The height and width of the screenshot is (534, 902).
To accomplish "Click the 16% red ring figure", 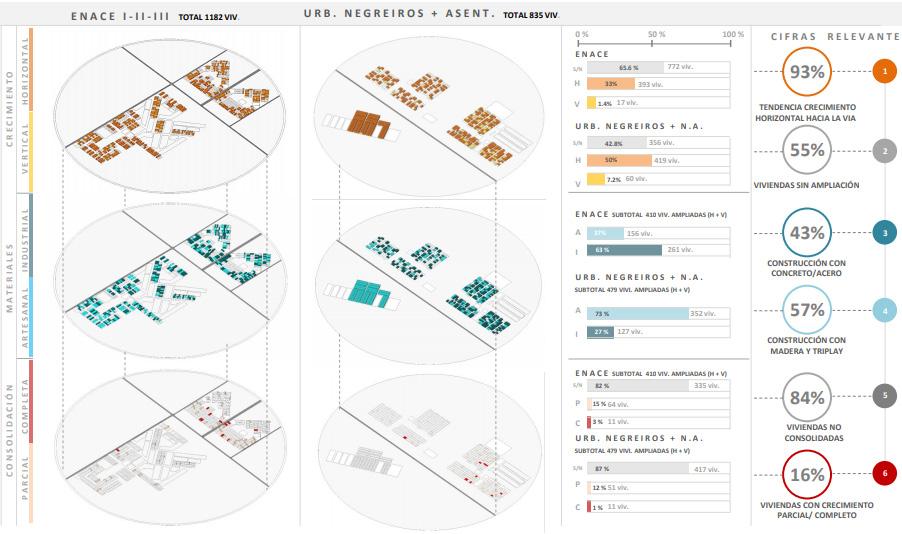I will (807, 475).
